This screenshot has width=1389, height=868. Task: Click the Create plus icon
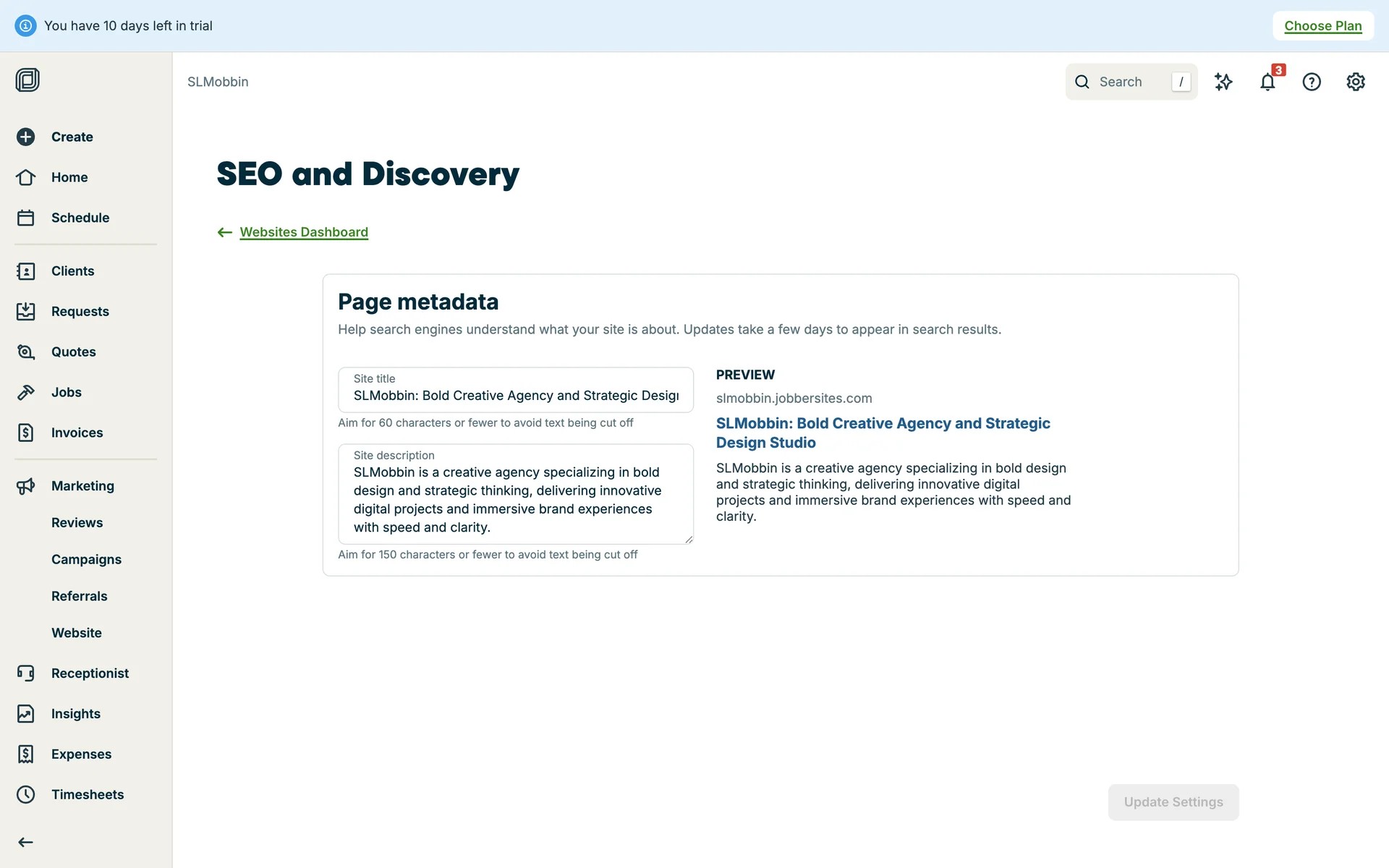click(x=26, y=137)
